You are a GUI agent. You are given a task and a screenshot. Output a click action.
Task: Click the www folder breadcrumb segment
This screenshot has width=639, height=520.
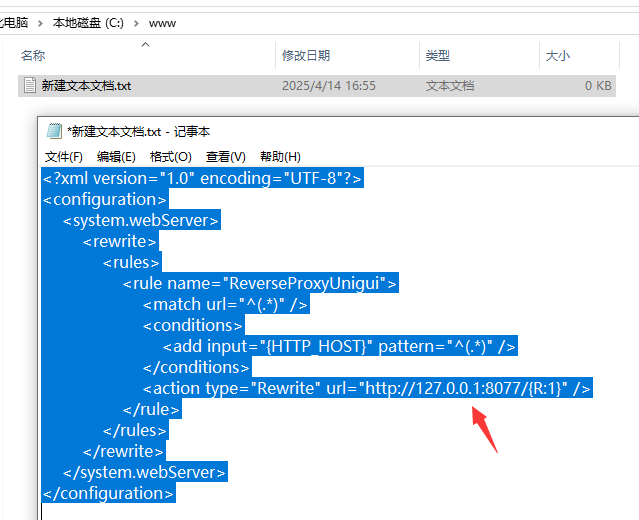tap(162, 21)
